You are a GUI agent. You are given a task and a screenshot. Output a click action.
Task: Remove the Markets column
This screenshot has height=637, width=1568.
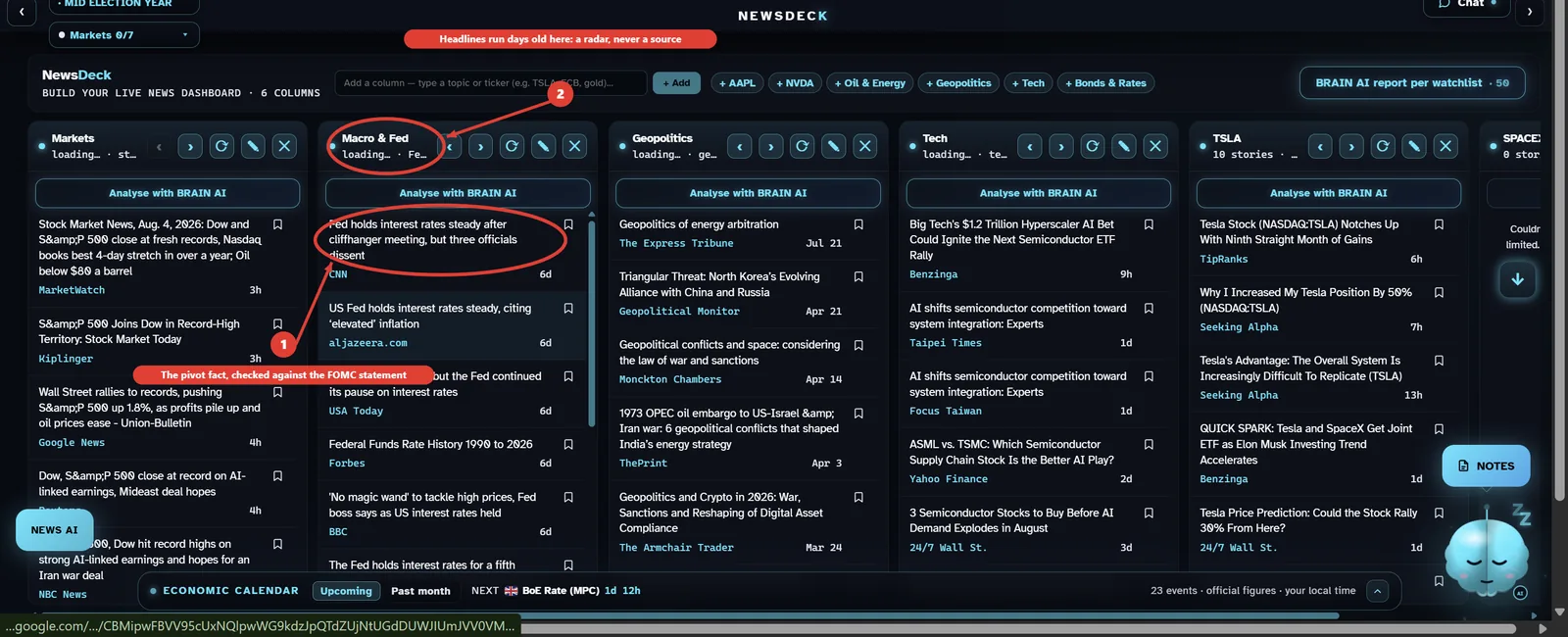284,146
